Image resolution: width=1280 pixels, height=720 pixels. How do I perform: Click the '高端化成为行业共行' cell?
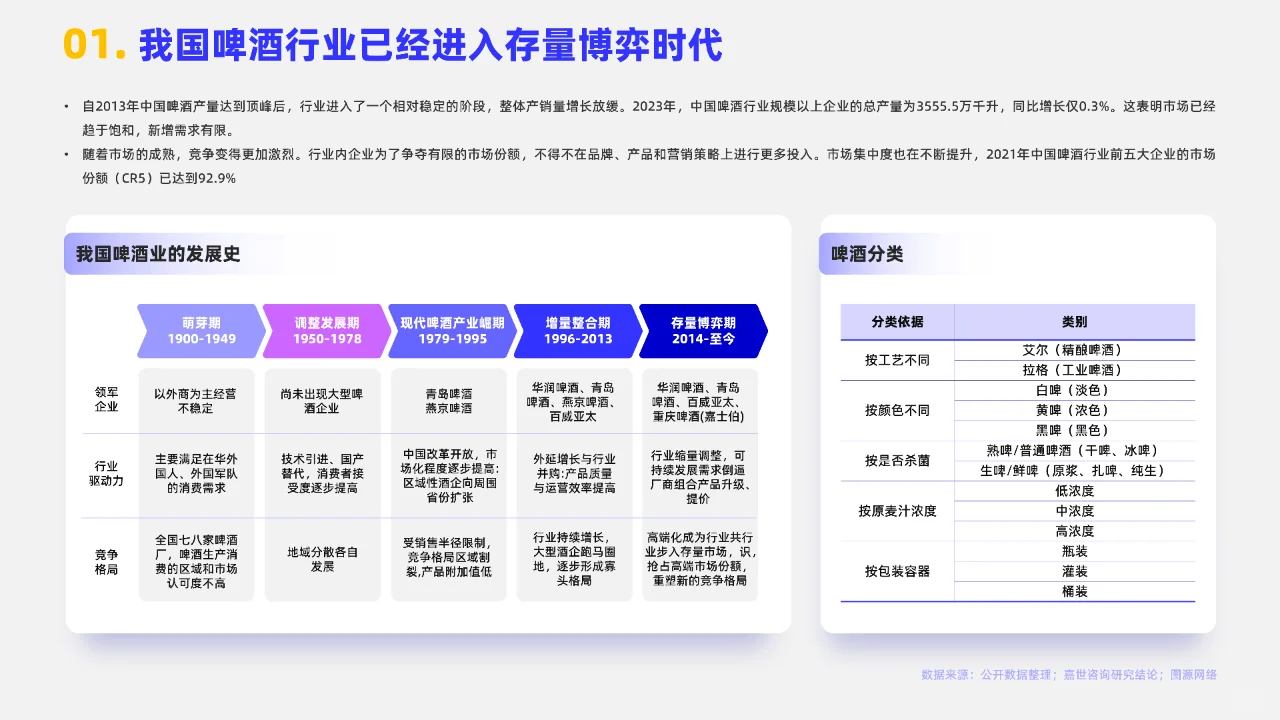(x=700, y=560)
